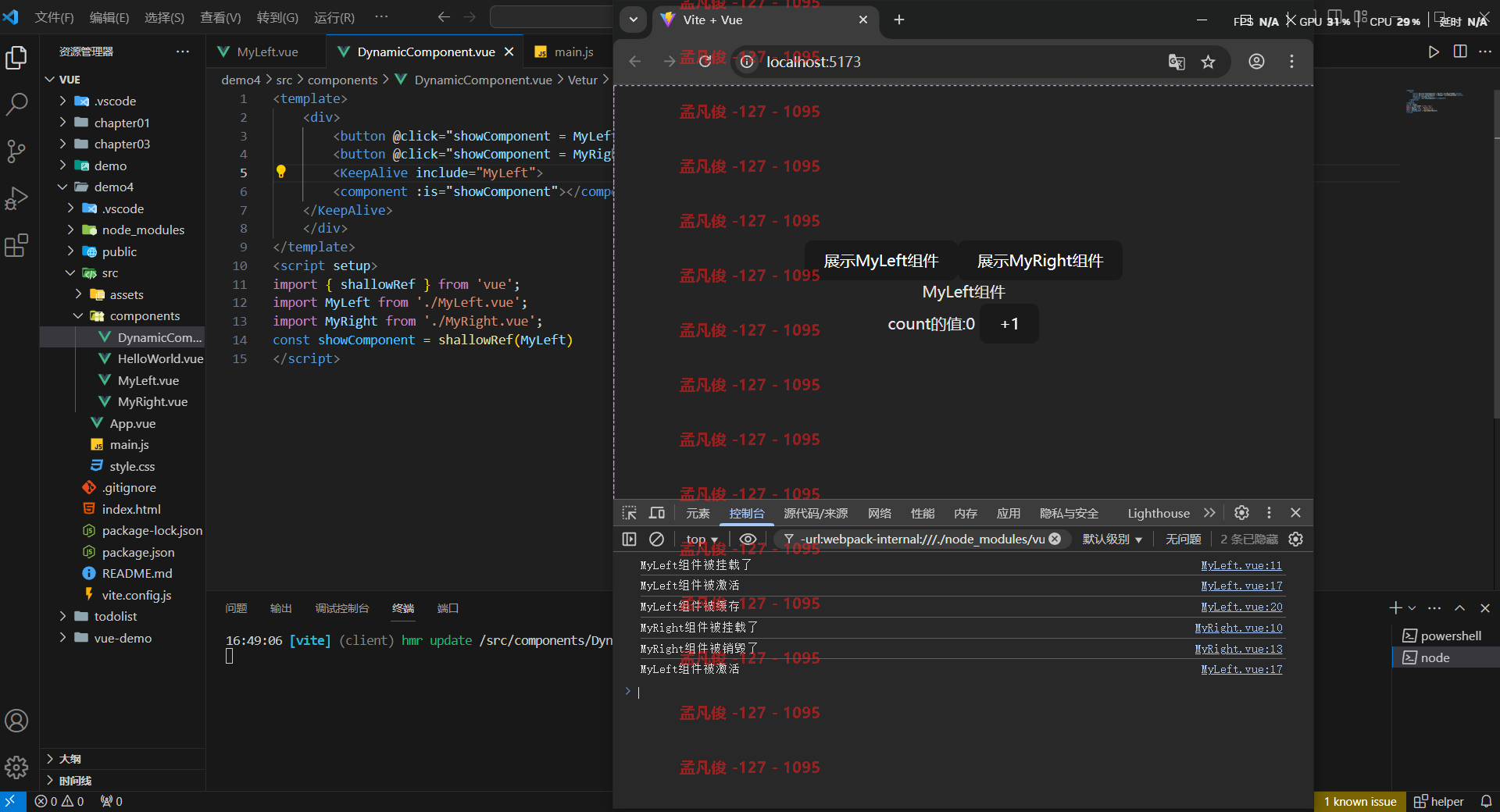Open console context top dropdown
Image resolution: width=1500 pixels, height=812 pixels.
tap(702, 540)
